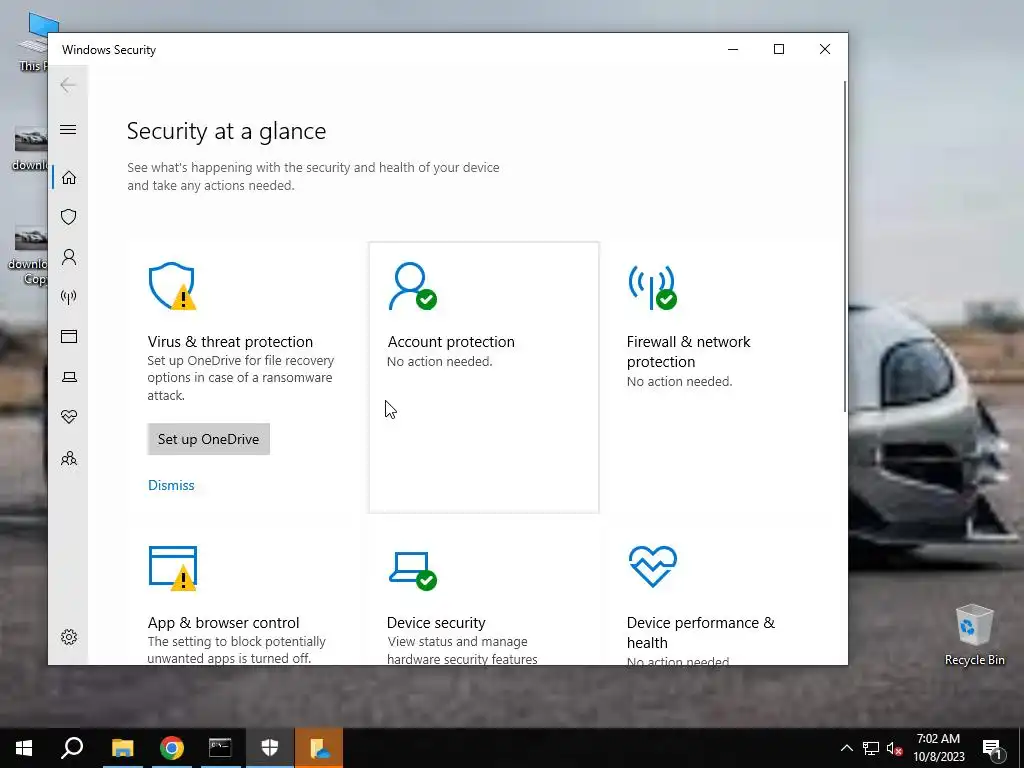1024x768 pixels.
Task: Open network status tray icon
Action: coord(871,748)
